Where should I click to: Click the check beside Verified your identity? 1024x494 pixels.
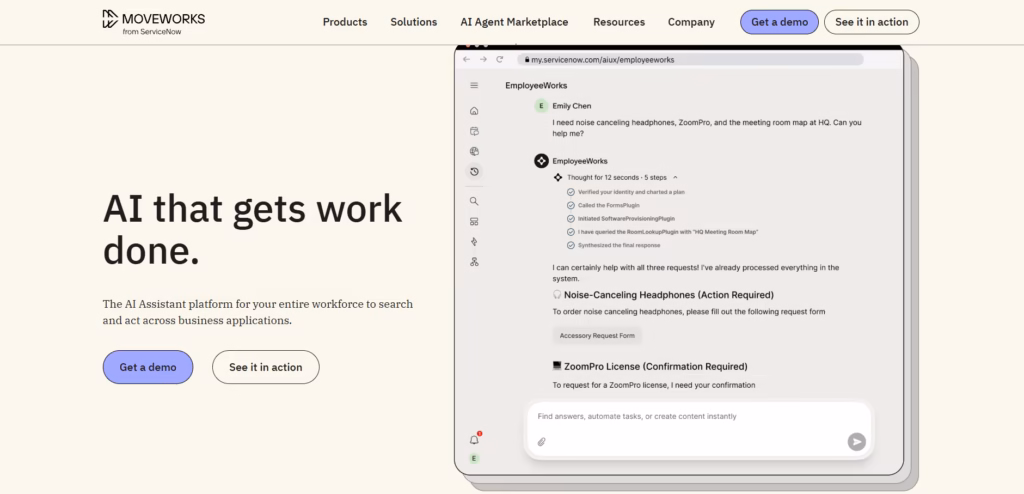[571, 192]
